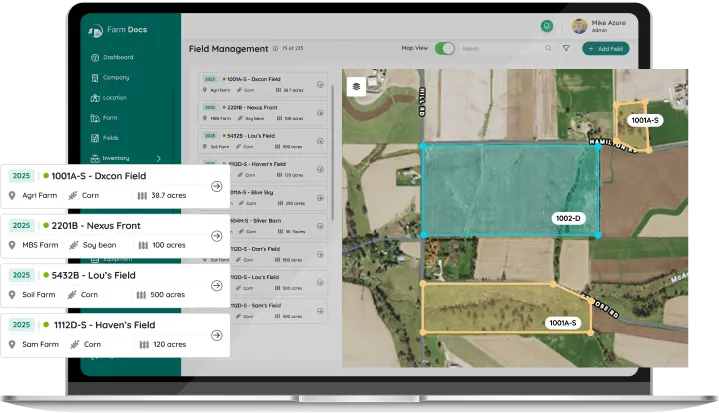The height and width of the screenshot is (413, 719).
Task: Click the field list scrollbar
Action: tap(334, 150)
